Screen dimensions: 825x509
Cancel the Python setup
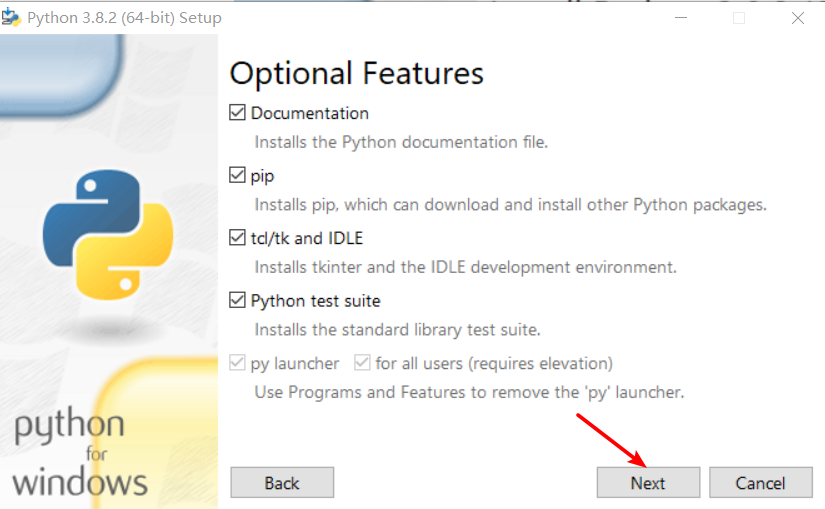coord(761,482)
